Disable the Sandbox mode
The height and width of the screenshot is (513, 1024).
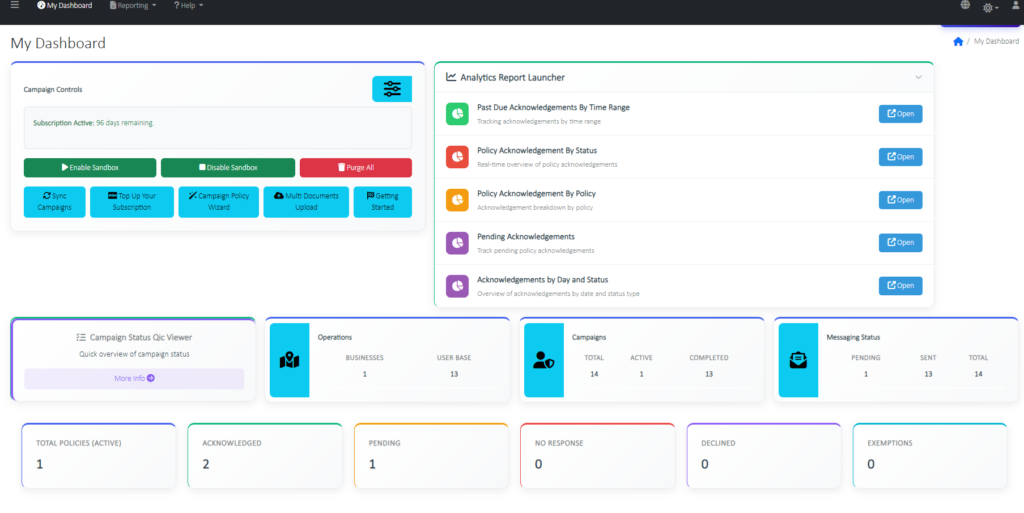pyautogui.click(x=228, y=168)
